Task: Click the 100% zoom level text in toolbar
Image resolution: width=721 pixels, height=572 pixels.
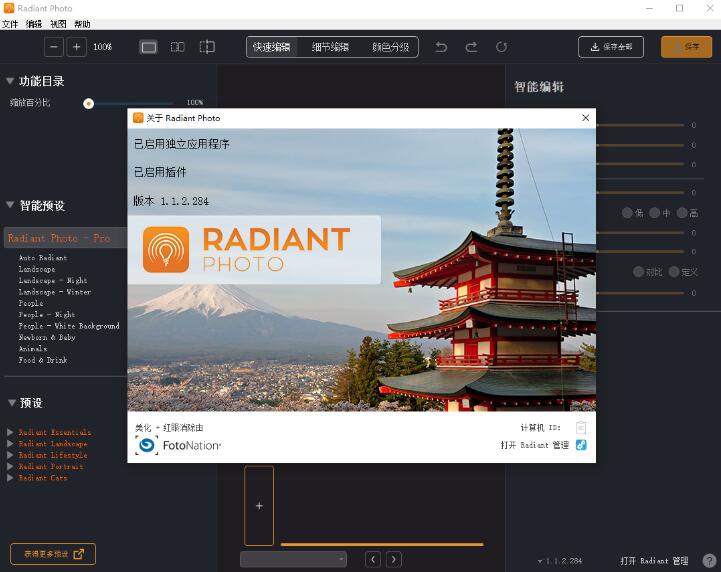Action: pos(103,47)
